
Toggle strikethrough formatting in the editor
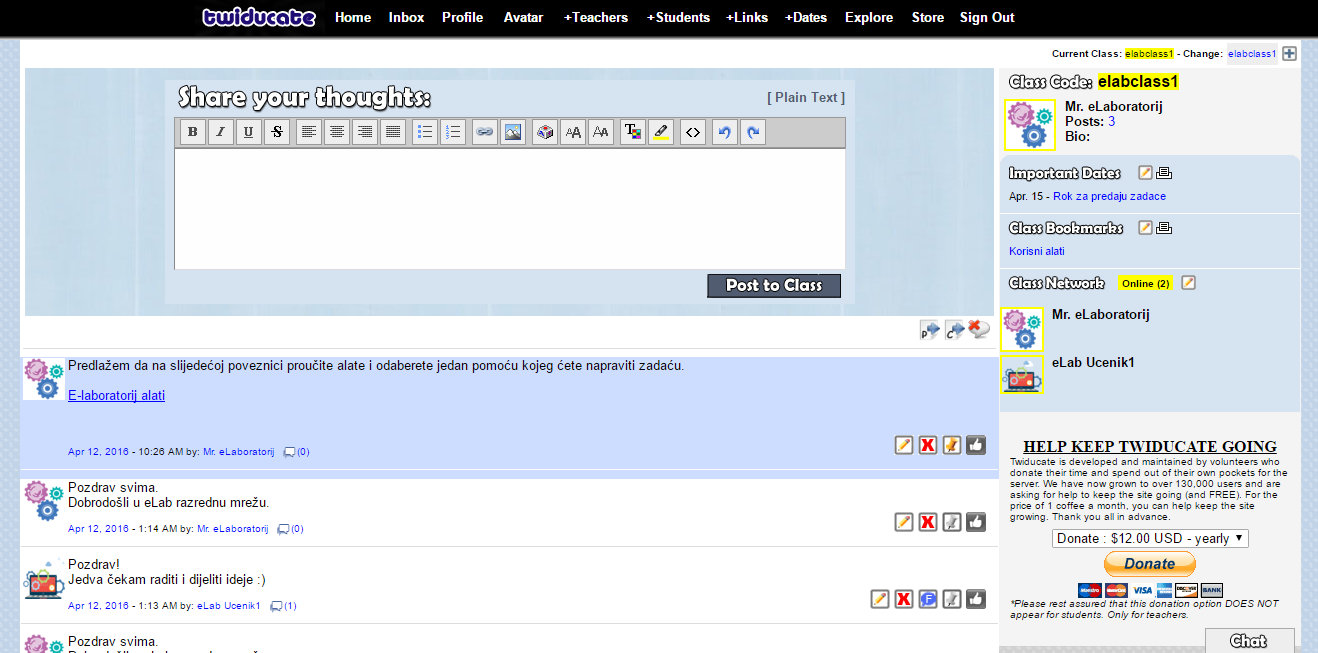(277, 132)
